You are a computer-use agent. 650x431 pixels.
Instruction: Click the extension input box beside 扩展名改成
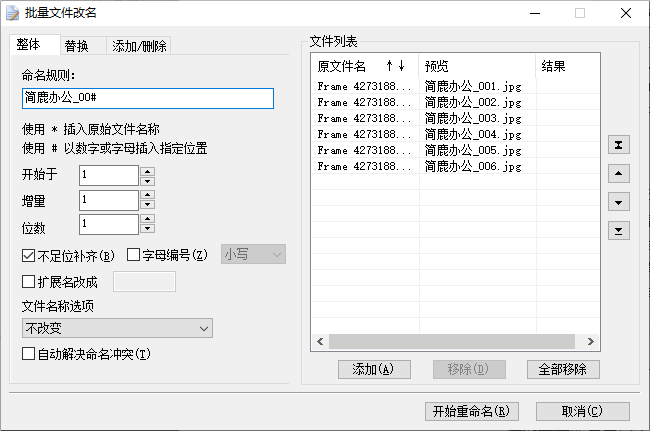(144, 282)
